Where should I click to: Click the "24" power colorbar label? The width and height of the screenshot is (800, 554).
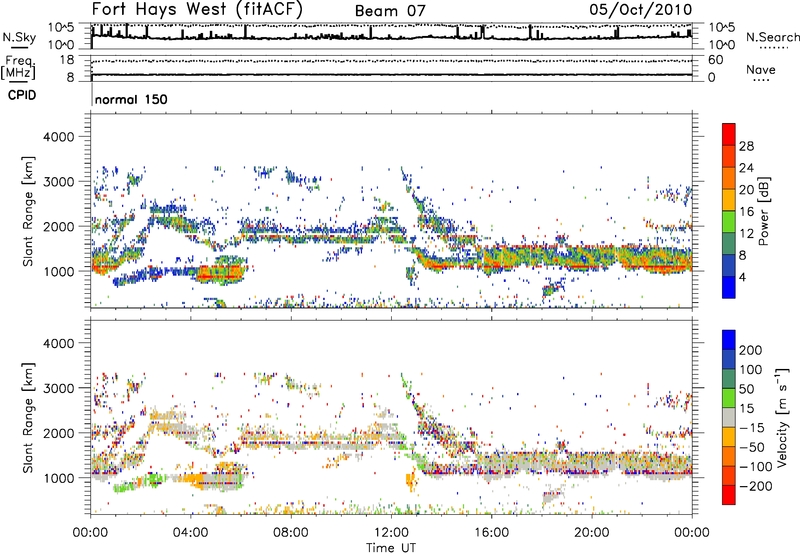[746, 168]
